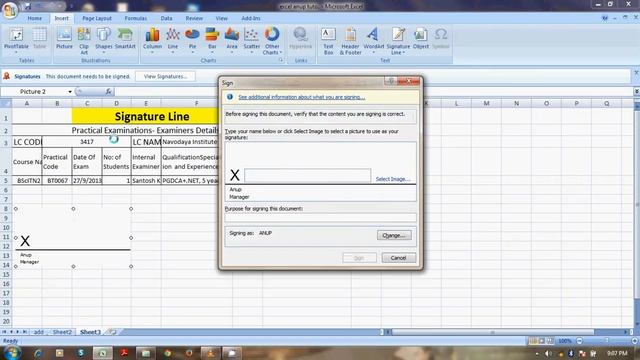Click the insert worksheet tab icon
640x360 pixels.
click(x=112, y=332)
